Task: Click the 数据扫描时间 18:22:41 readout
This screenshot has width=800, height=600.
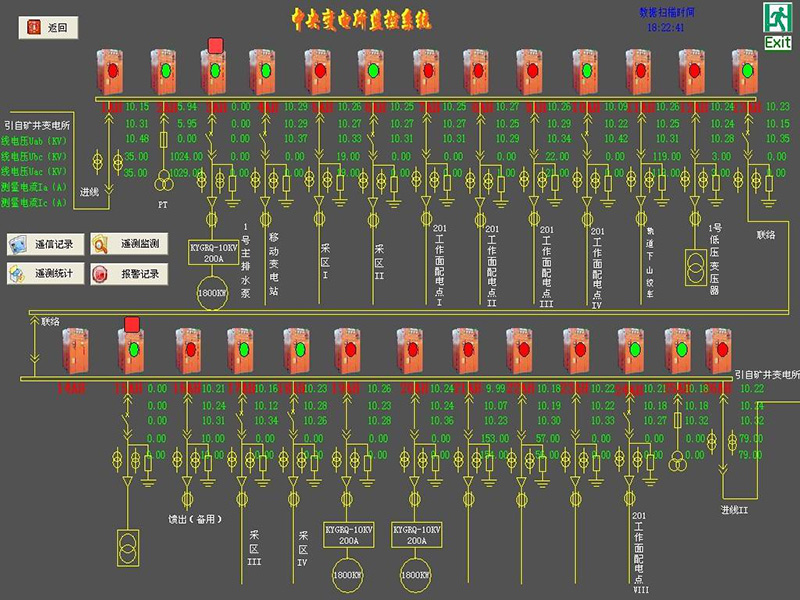Action: (666, 20)
